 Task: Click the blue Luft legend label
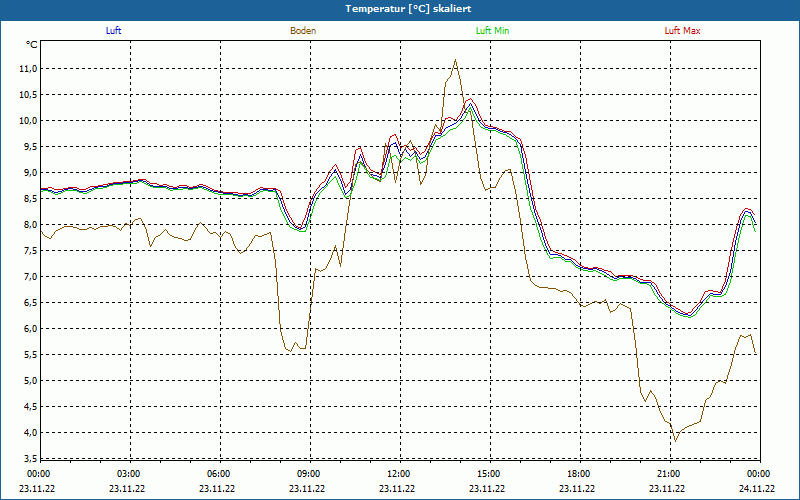coord(113,31)
